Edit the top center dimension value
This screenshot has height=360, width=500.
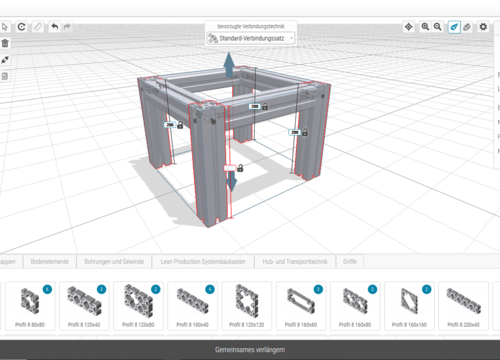pos(255,106)
